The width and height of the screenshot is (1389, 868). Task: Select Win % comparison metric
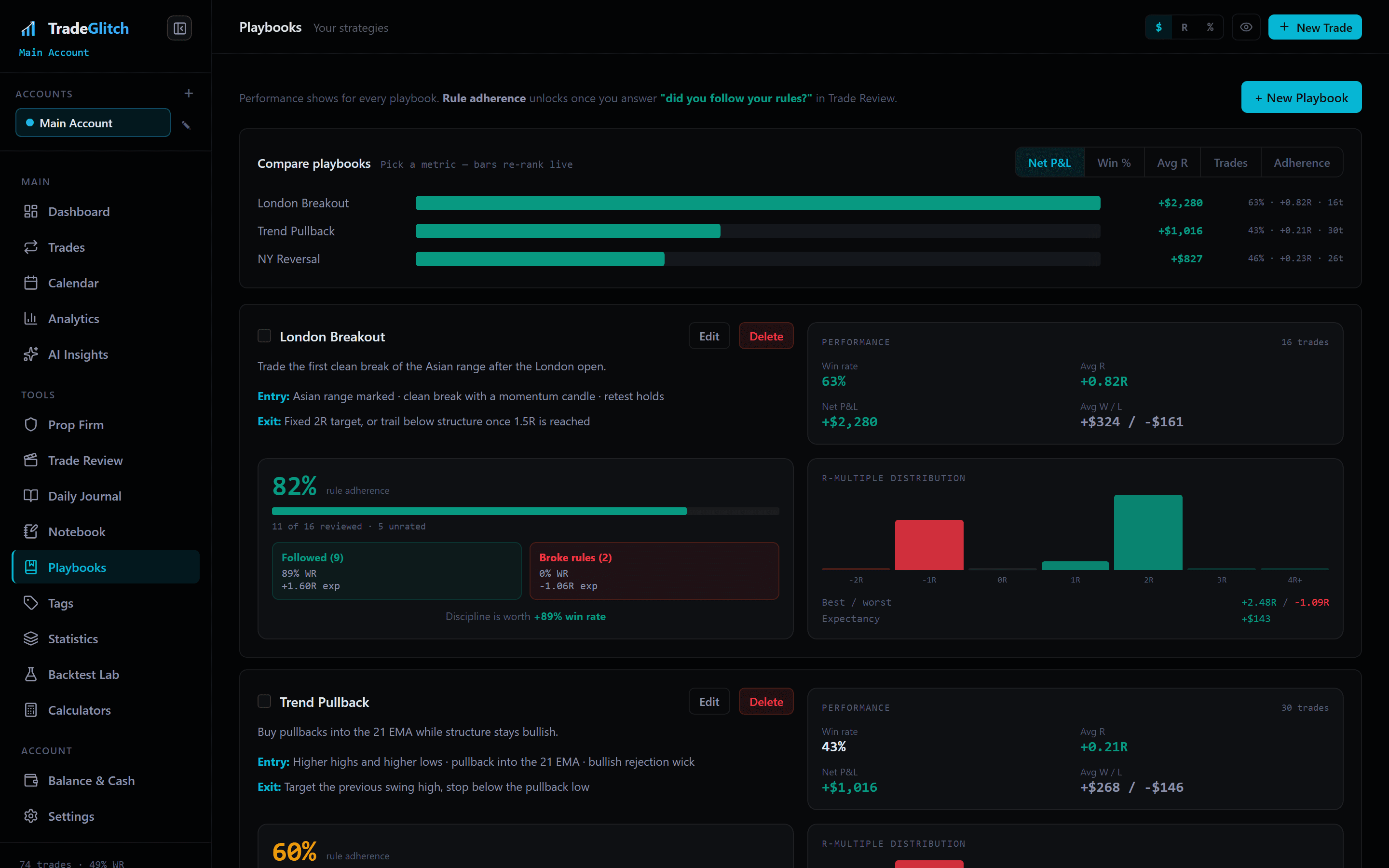point(1114,163)
